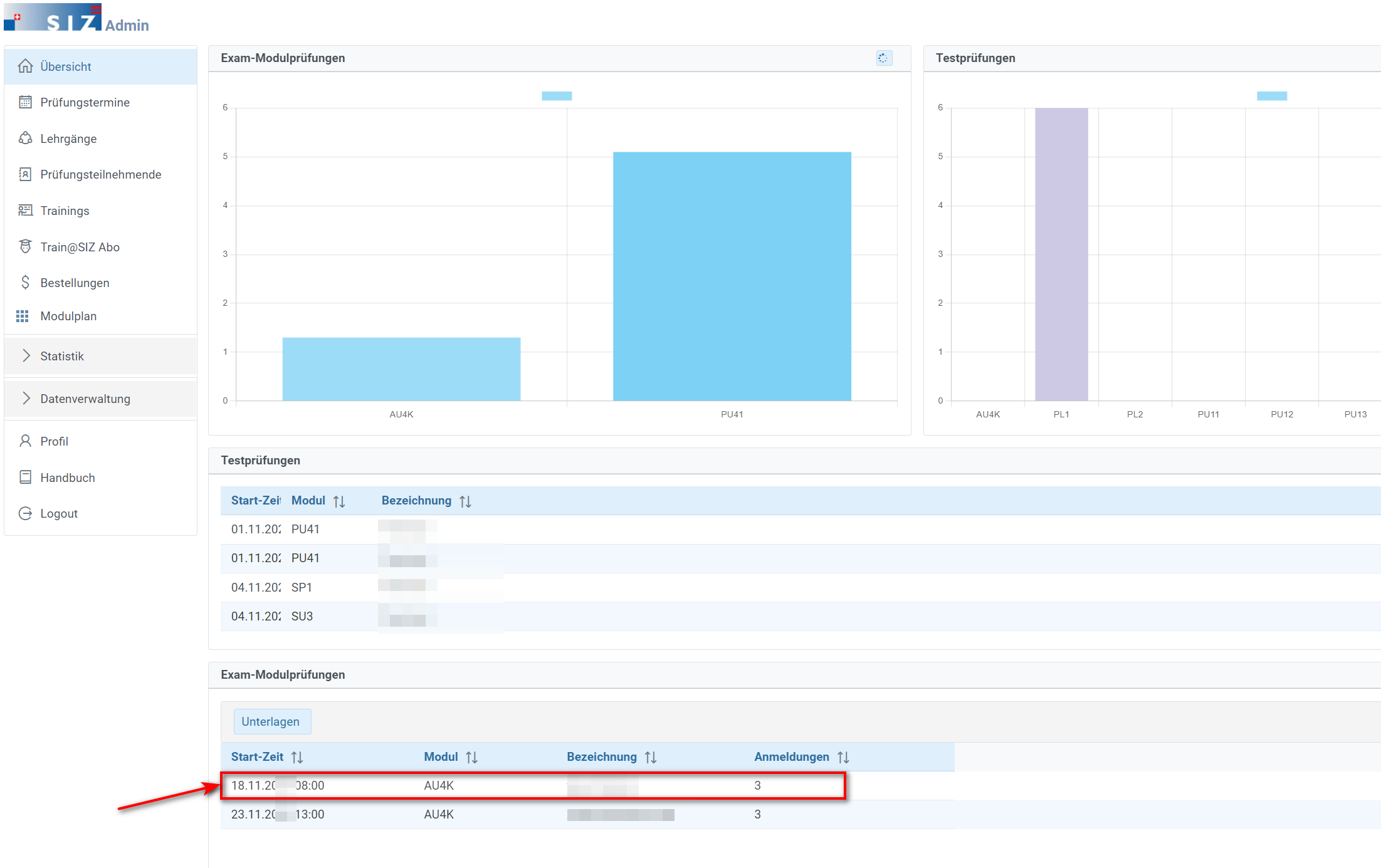Expand the Statistik section chevron
Viewport: 1381px width, 868px height.
coord(26,355)
